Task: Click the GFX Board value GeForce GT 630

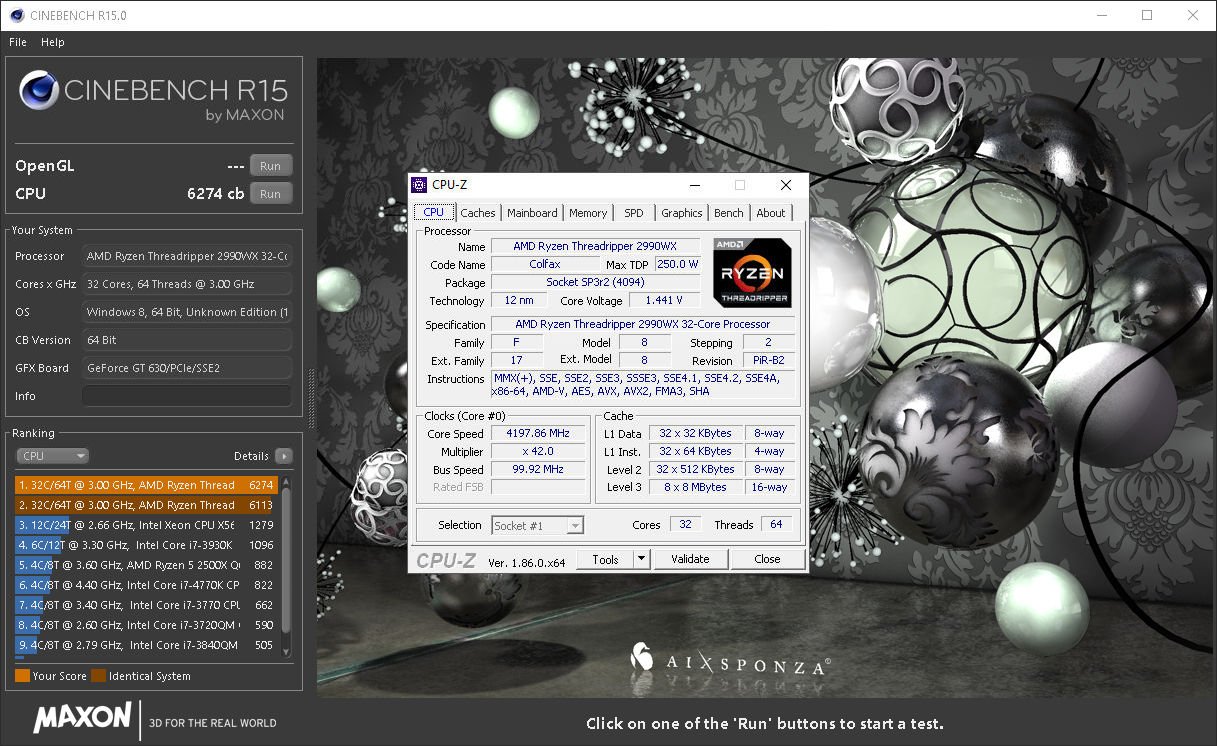Action: [187, 368]
